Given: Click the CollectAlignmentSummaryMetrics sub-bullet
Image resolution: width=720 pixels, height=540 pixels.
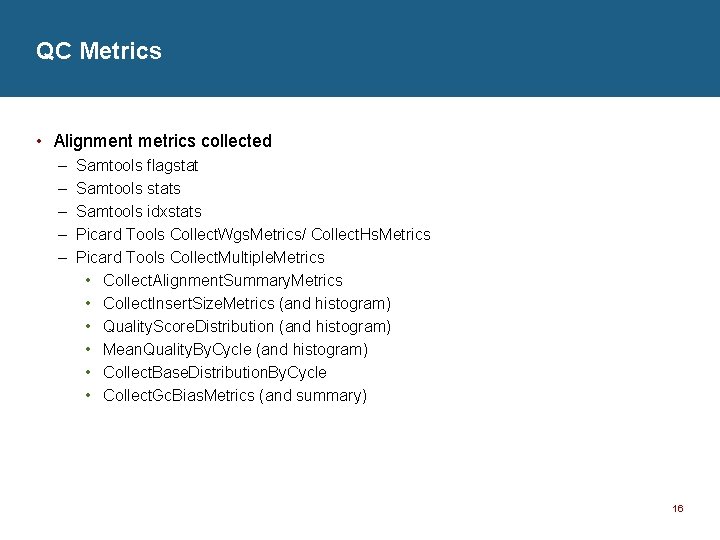Looking at the screenshot, I should (223, 281).
